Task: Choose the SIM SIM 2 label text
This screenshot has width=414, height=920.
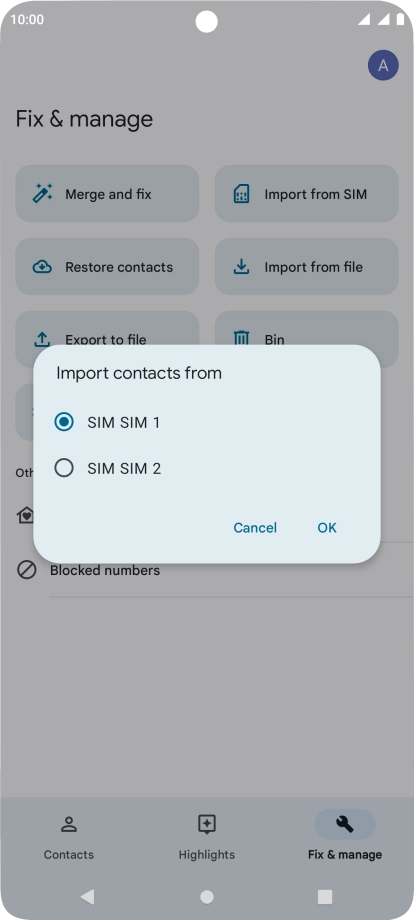Action: coord(124,468)
